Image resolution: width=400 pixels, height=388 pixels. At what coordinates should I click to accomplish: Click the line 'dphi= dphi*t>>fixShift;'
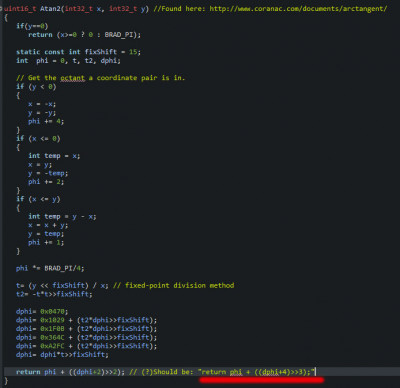tap(62, 355)
